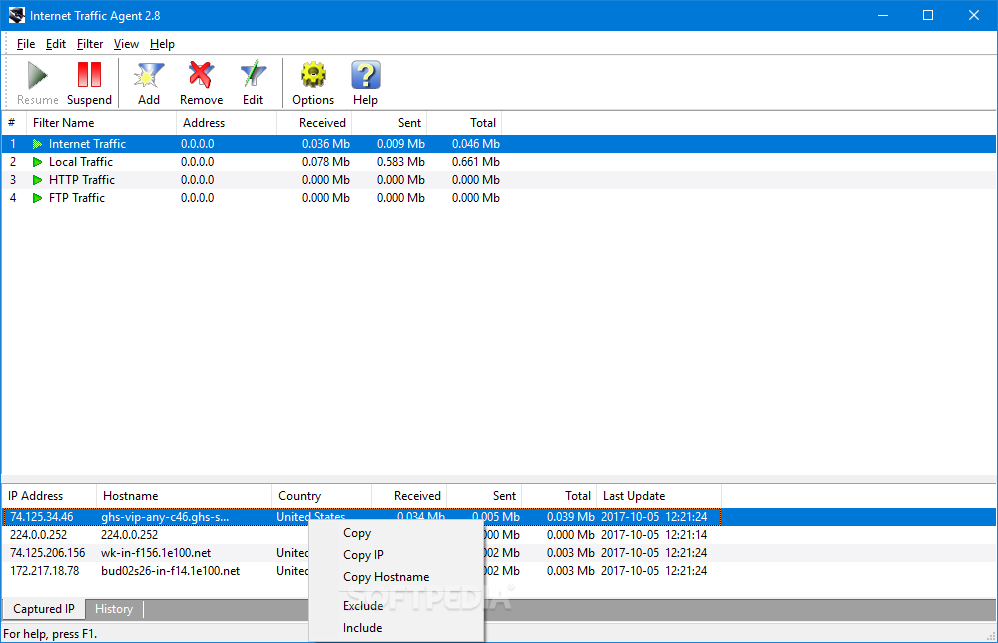Sort filters by the top Total column header

(x=464, y=123)
